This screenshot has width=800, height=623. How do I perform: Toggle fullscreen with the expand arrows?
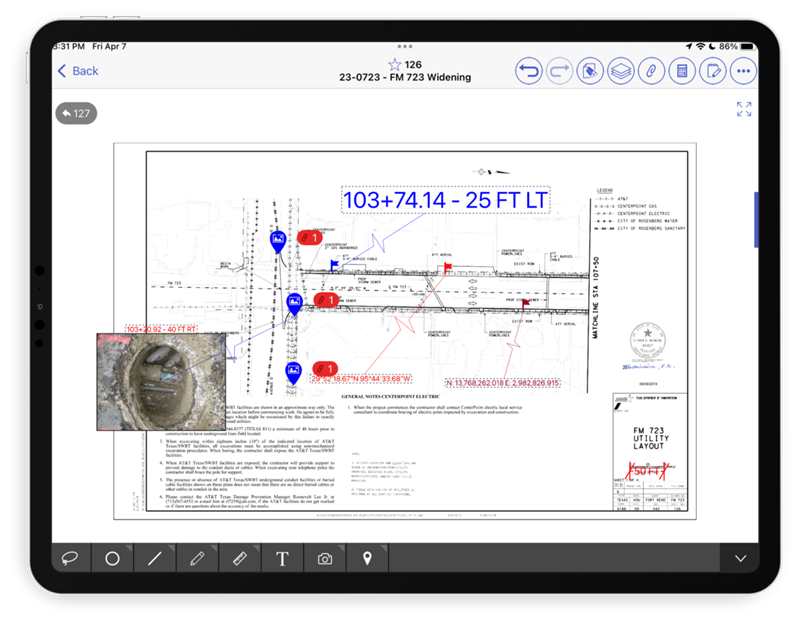[744, 109]
